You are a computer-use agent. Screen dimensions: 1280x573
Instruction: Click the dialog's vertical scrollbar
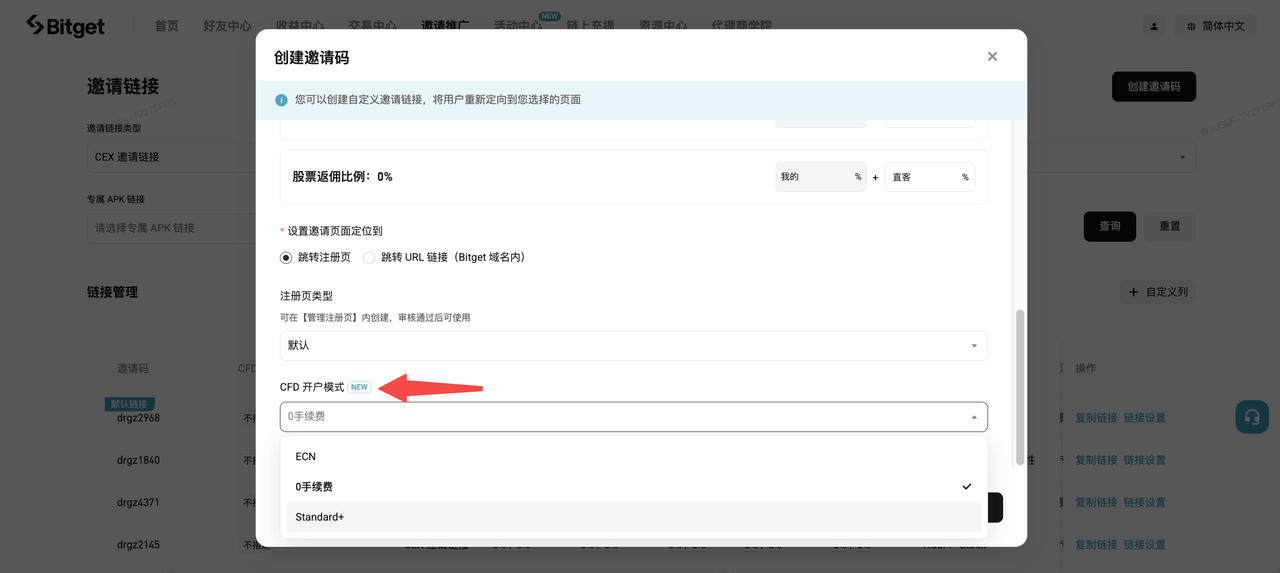pyautogui.click(x=1020, y=387)
